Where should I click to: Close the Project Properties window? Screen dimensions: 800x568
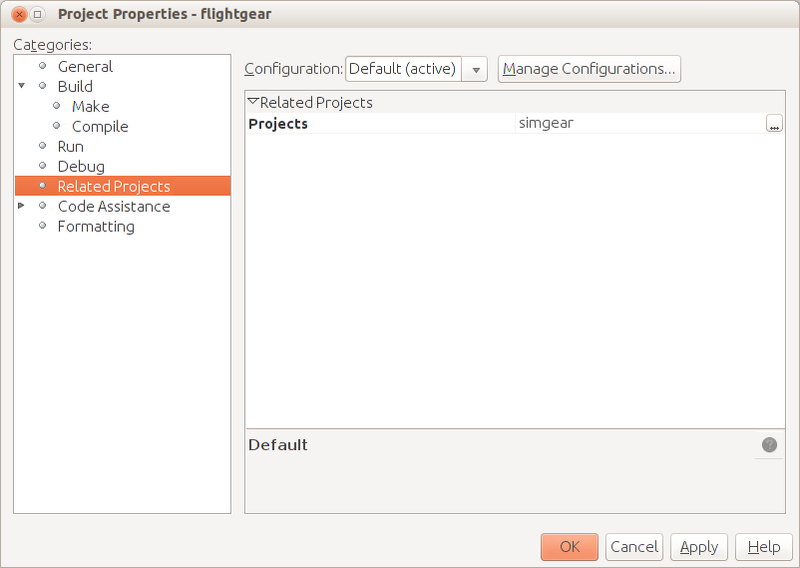pyautogui.click(x=19, y=14)
